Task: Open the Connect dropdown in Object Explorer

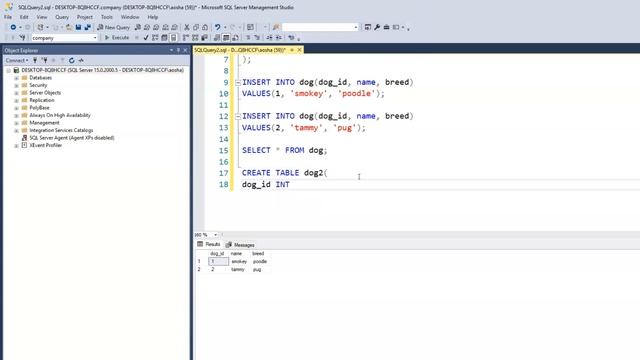Action: click(17, 60)
